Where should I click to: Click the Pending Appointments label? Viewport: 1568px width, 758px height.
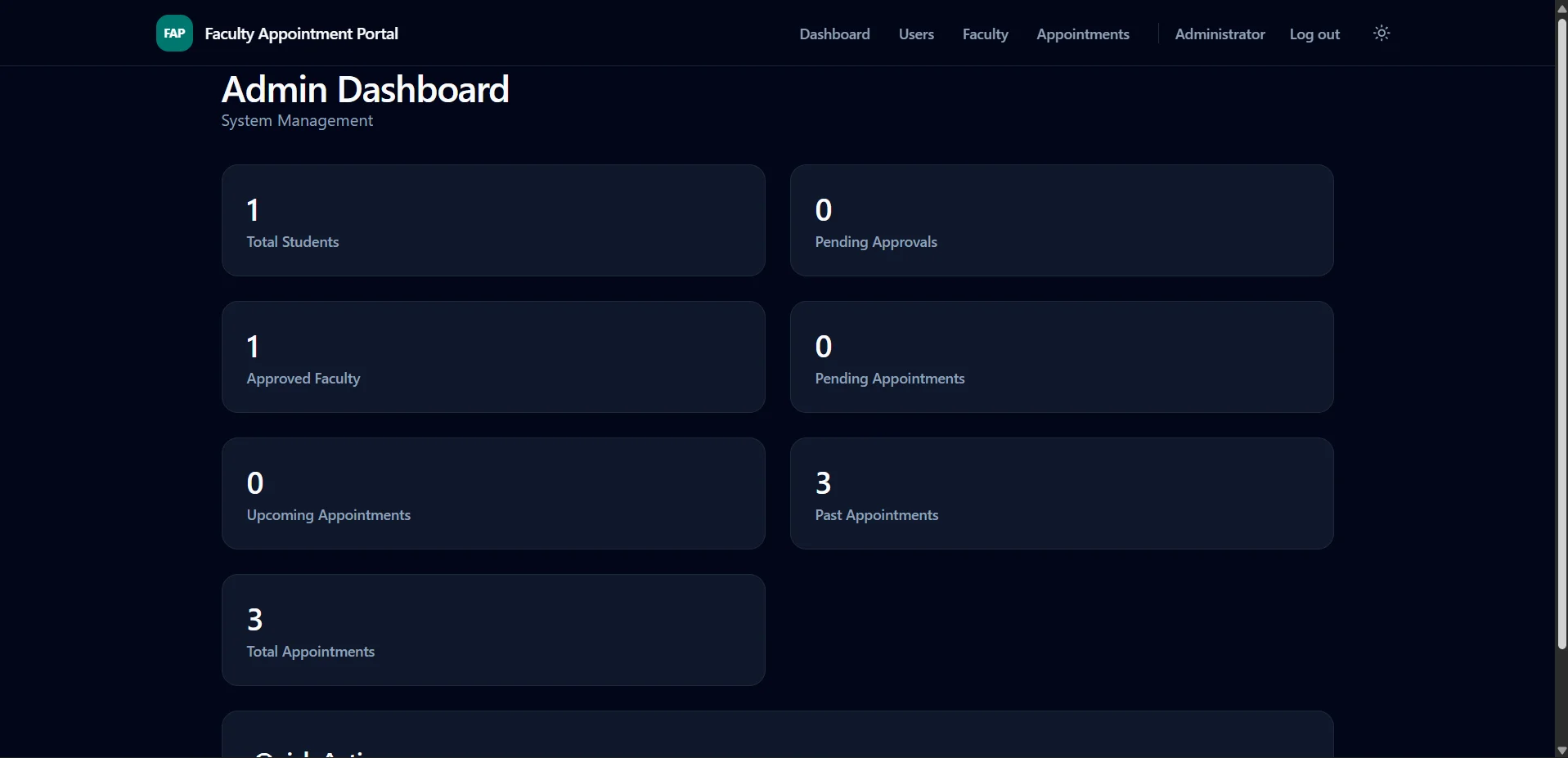[890, 379]
